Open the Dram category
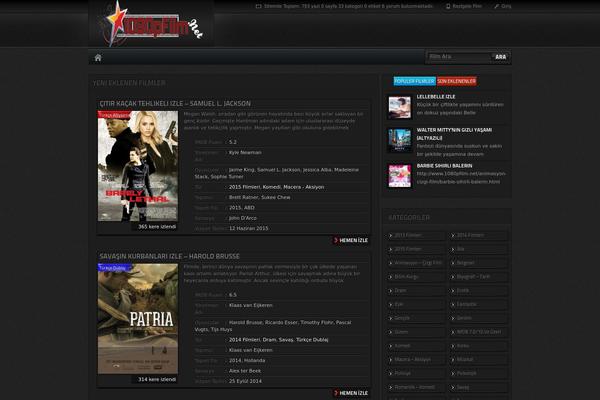This screenshot has height=400, width=600. [x=416, y=291]
